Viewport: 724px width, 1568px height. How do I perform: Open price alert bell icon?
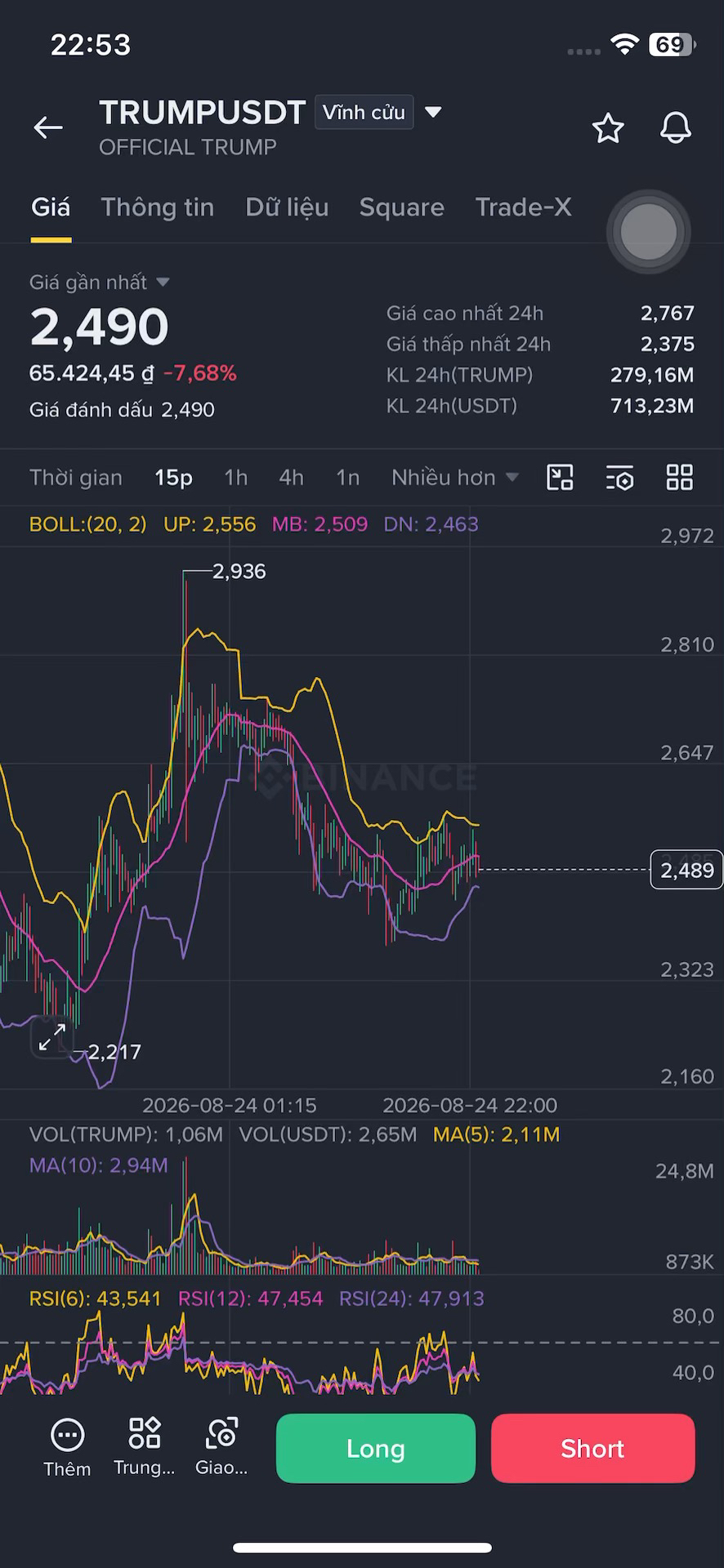(x=676, y=128)
